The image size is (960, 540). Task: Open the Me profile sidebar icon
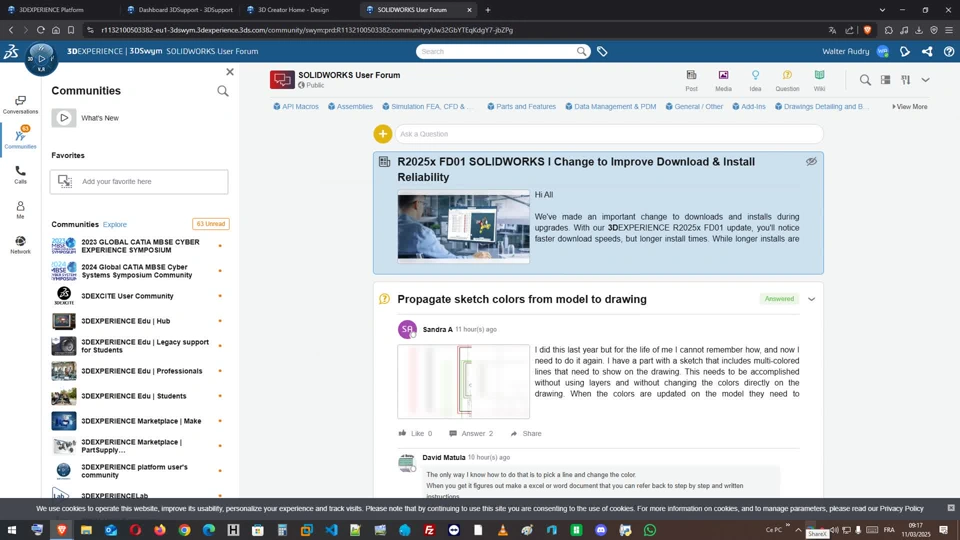(x=20, y=209)
